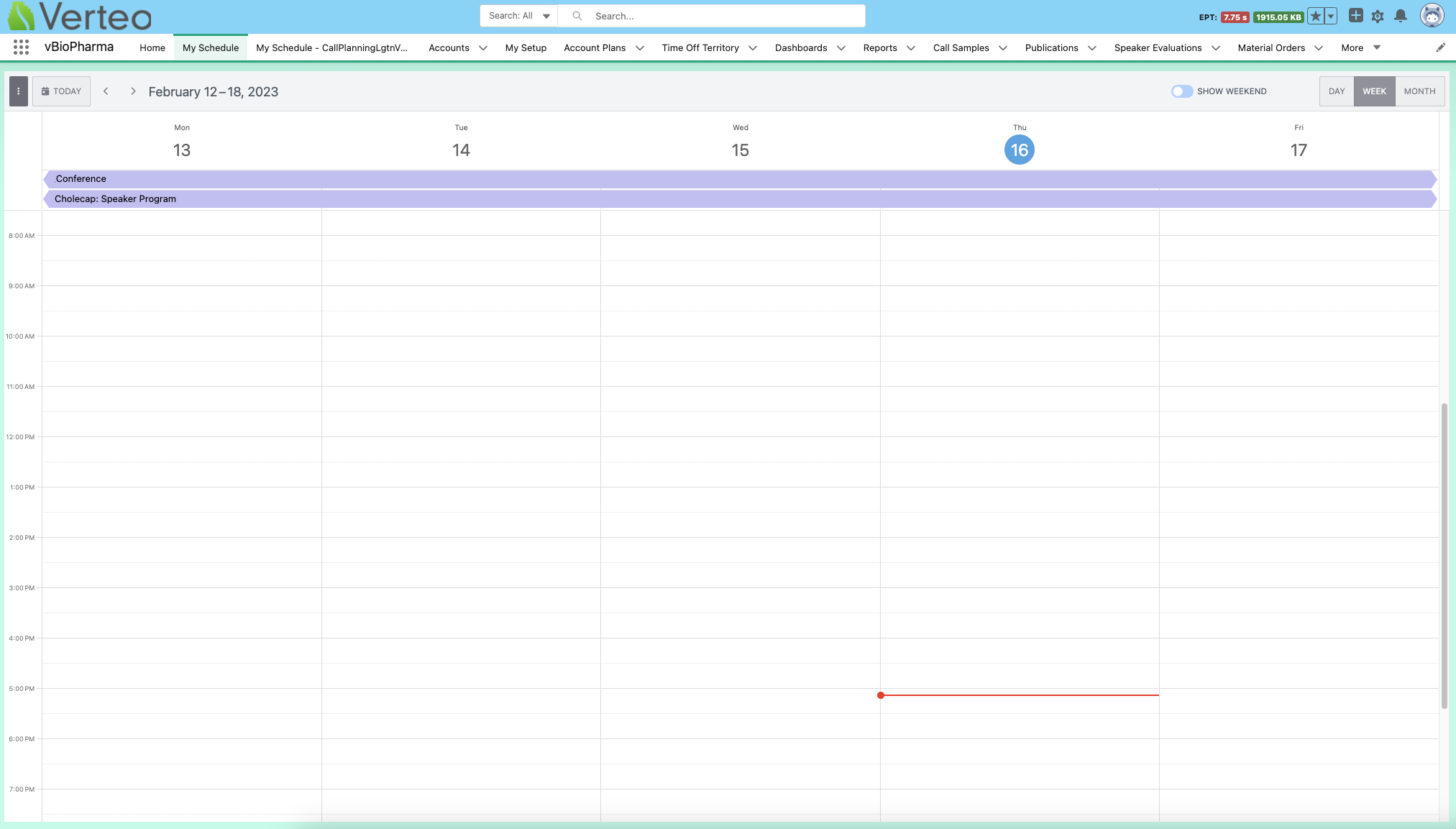
Task: Open the calendar sidebar three-dot menu
Action: 18,91
